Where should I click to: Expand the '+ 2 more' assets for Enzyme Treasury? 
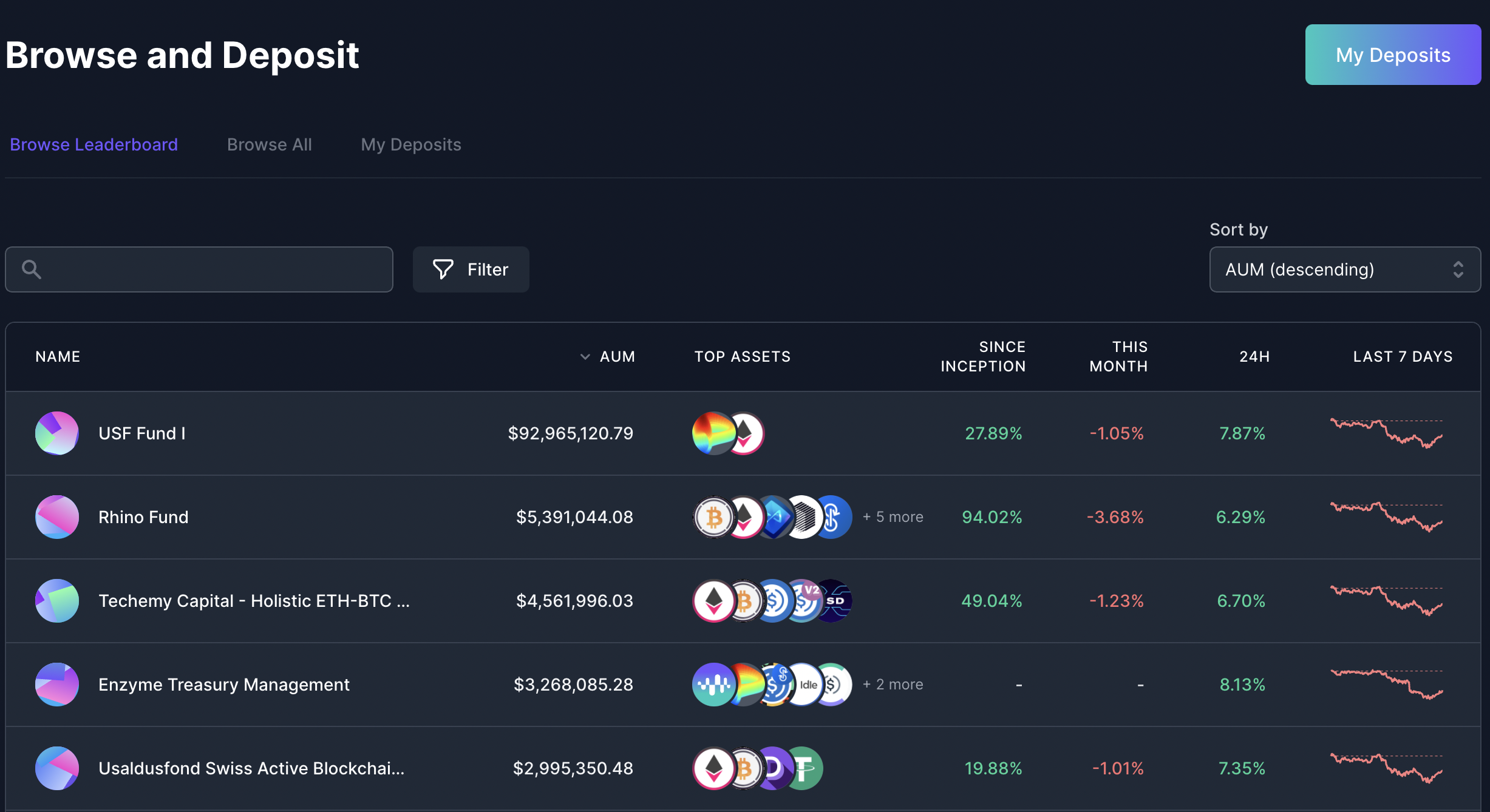click(893, 684)
